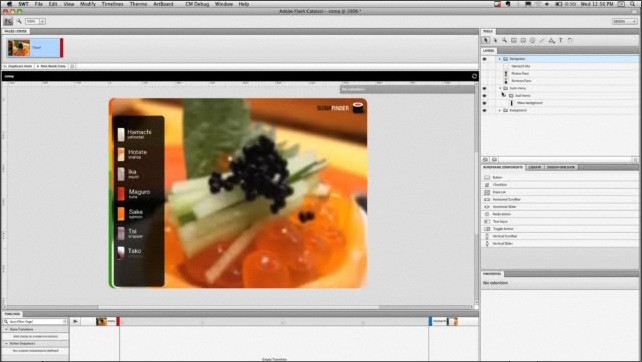The width and height of the screenshot is (642, 362).
Task: Pick the Vertical Scrollbar component
Action: coord(560,236)
